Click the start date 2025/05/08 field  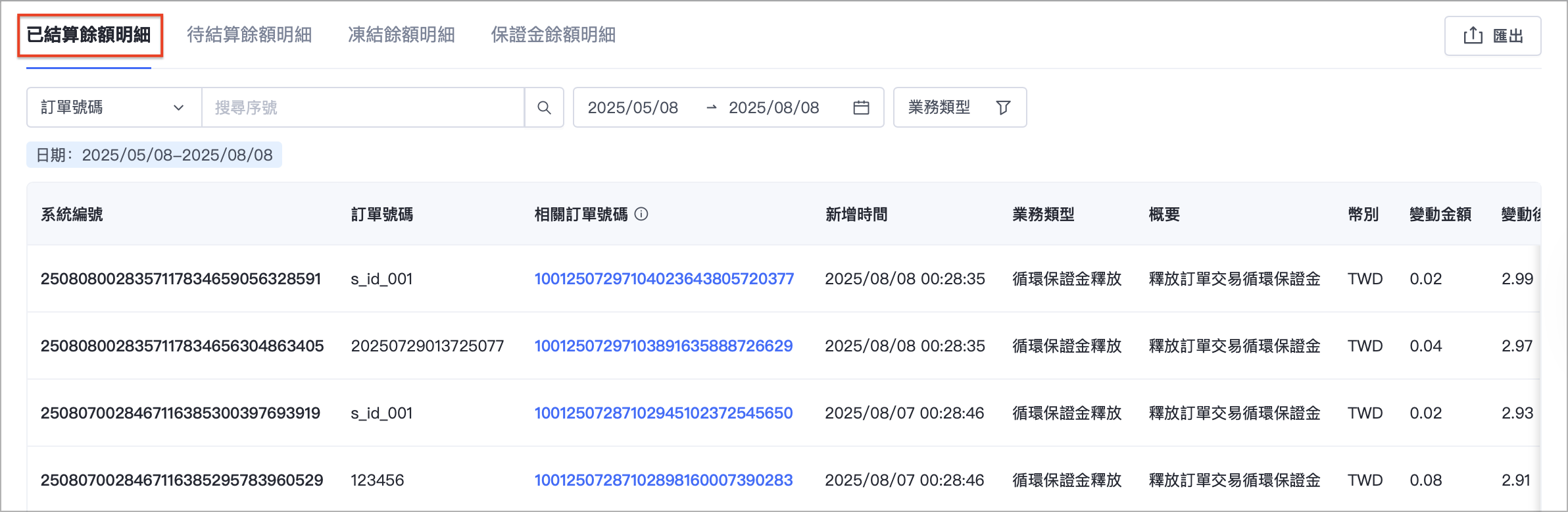click(633, 107)
